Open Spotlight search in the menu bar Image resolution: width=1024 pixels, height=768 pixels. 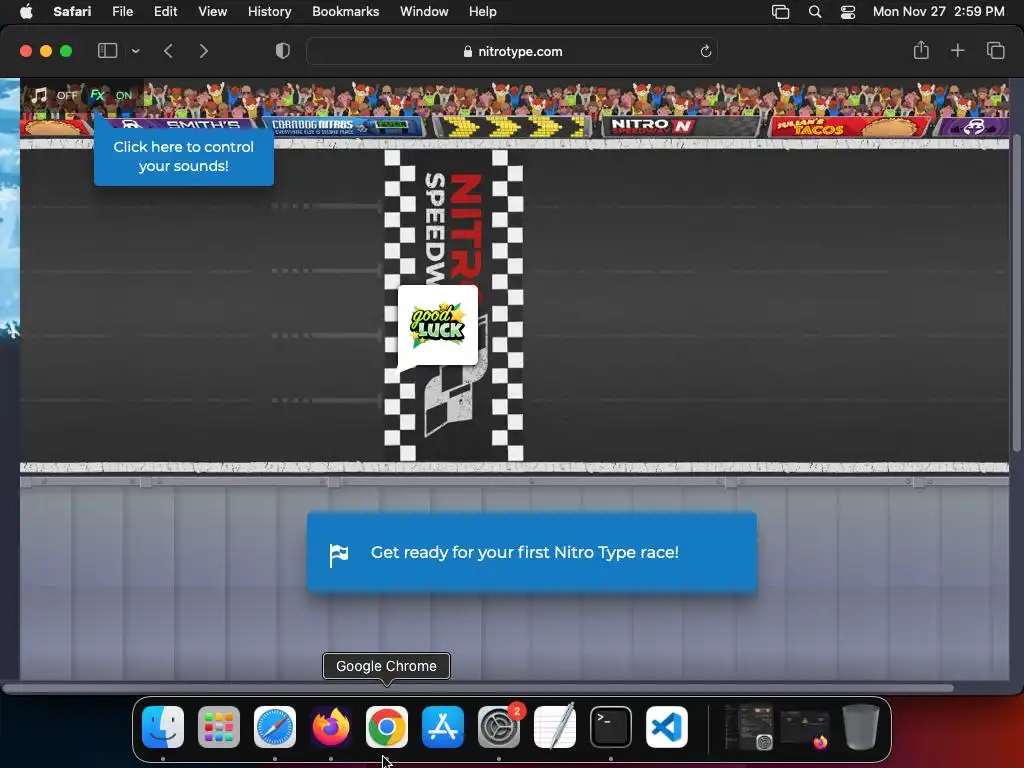(815, 12)
